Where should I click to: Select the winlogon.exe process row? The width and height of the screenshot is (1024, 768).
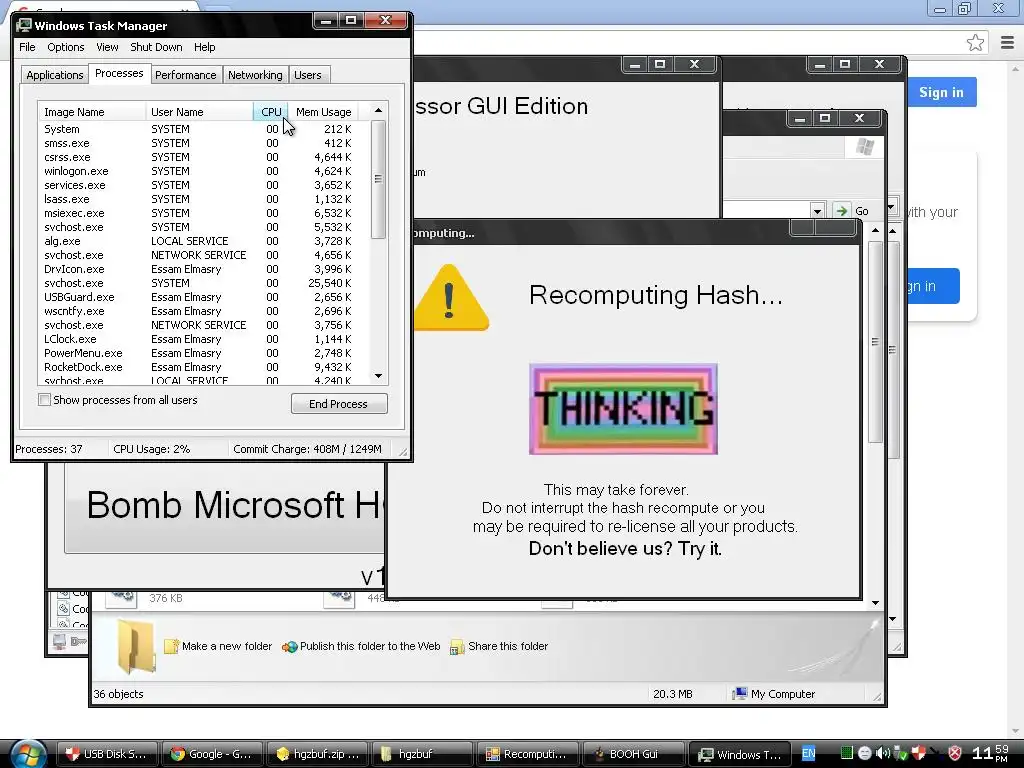coord(204,171)
